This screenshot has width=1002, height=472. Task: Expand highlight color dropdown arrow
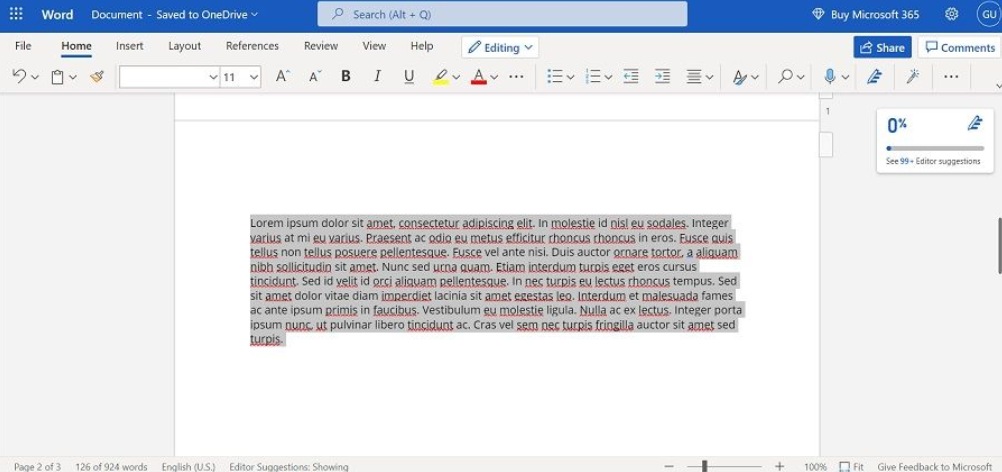[x=456, y=77]
